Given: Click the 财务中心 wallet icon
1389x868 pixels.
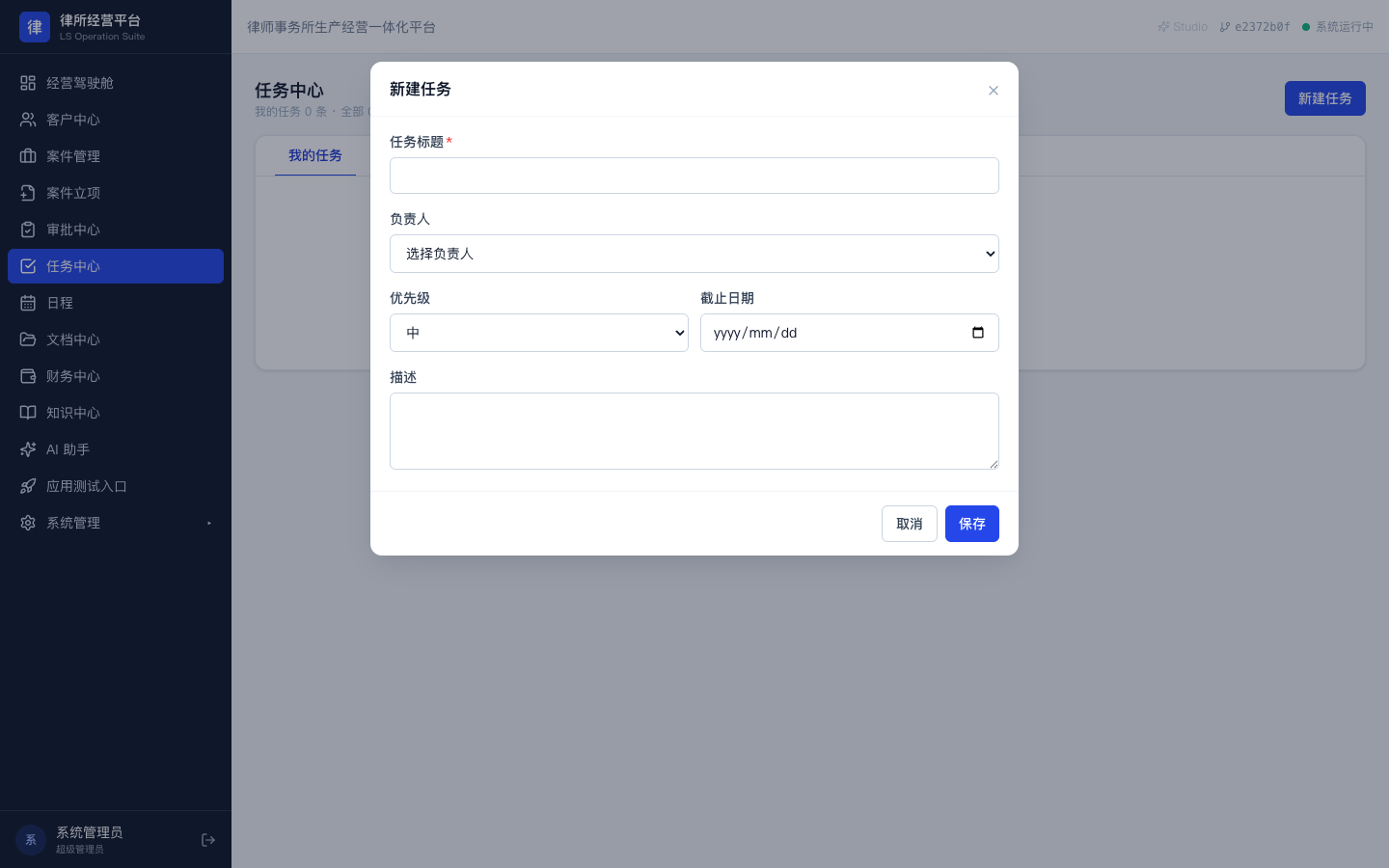Looking at the screenshot, I should coord(28,376).
